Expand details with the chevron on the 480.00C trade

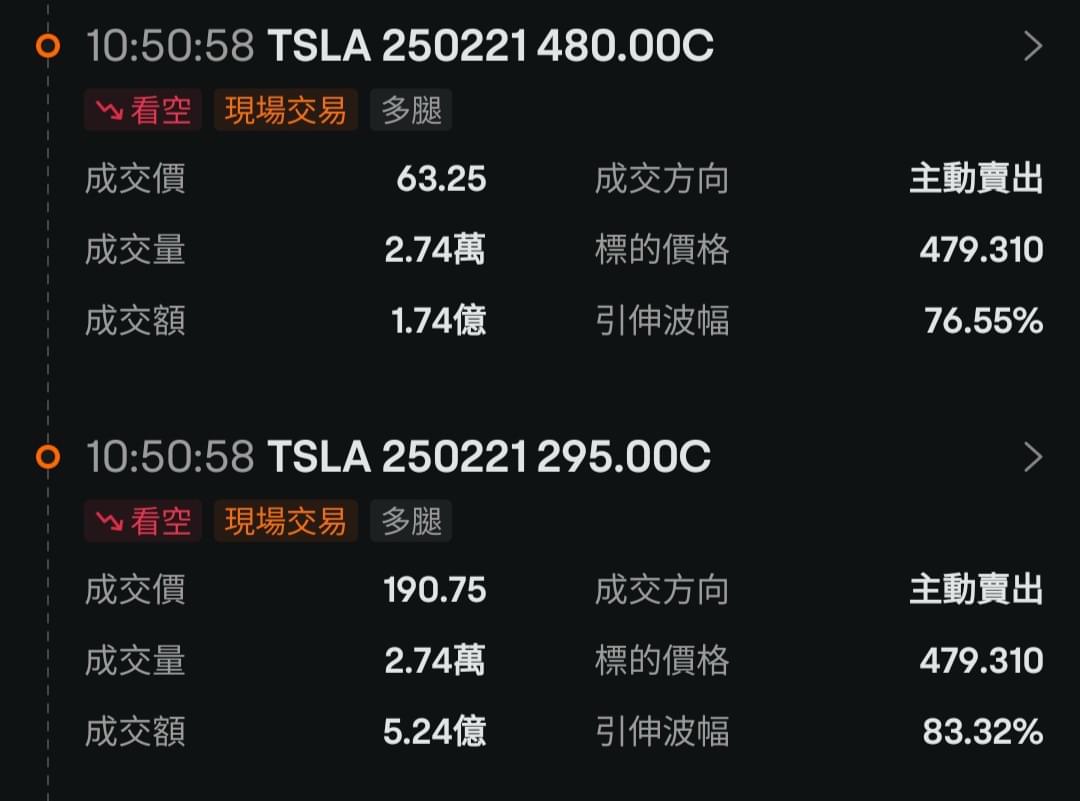pyautogui.click(x=1034, y=46)
